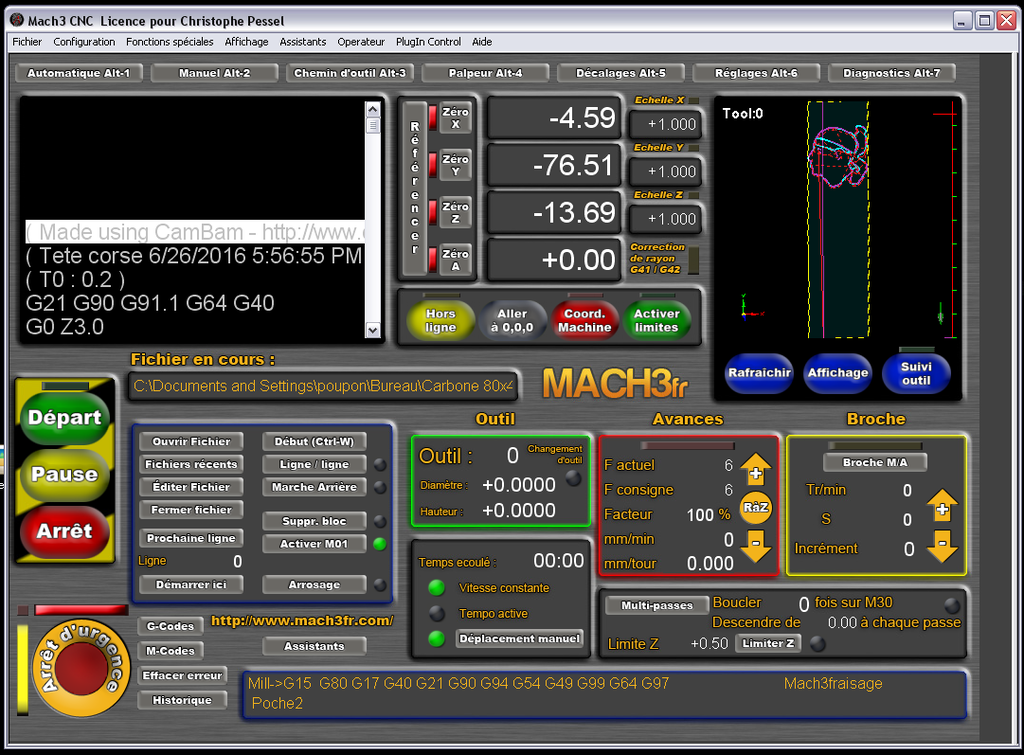The width and height of the screenshot is (1024, 755).
Task: Click the vertical Référencer all axes button
Action: coord(414,188)
